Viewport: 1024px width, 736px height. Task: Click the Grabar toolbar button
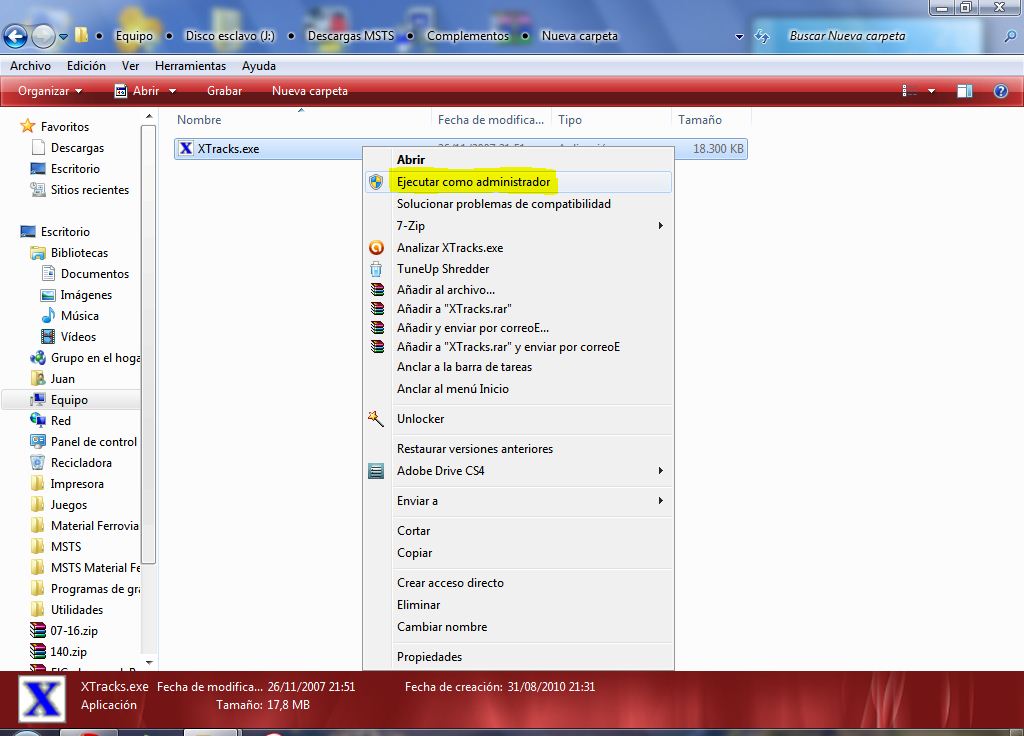[x=224, y=91]
